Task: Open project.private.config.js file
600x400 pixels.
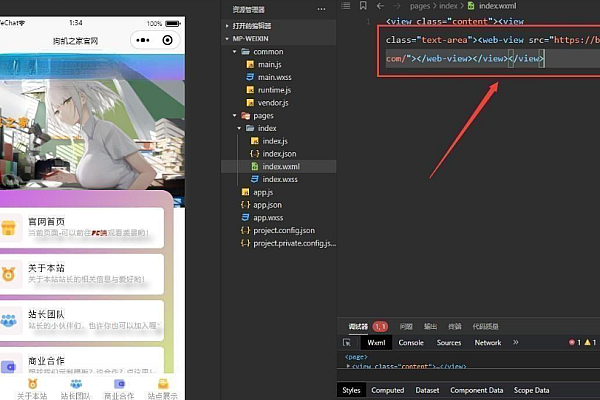Action: pos(294,243)
